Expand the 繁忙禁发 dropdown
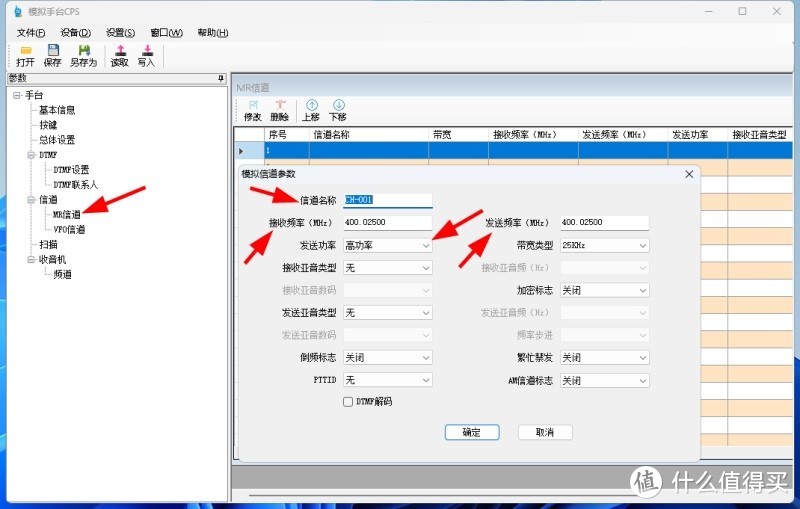This screenshot has width=800, height=509. tap(604, 358)
